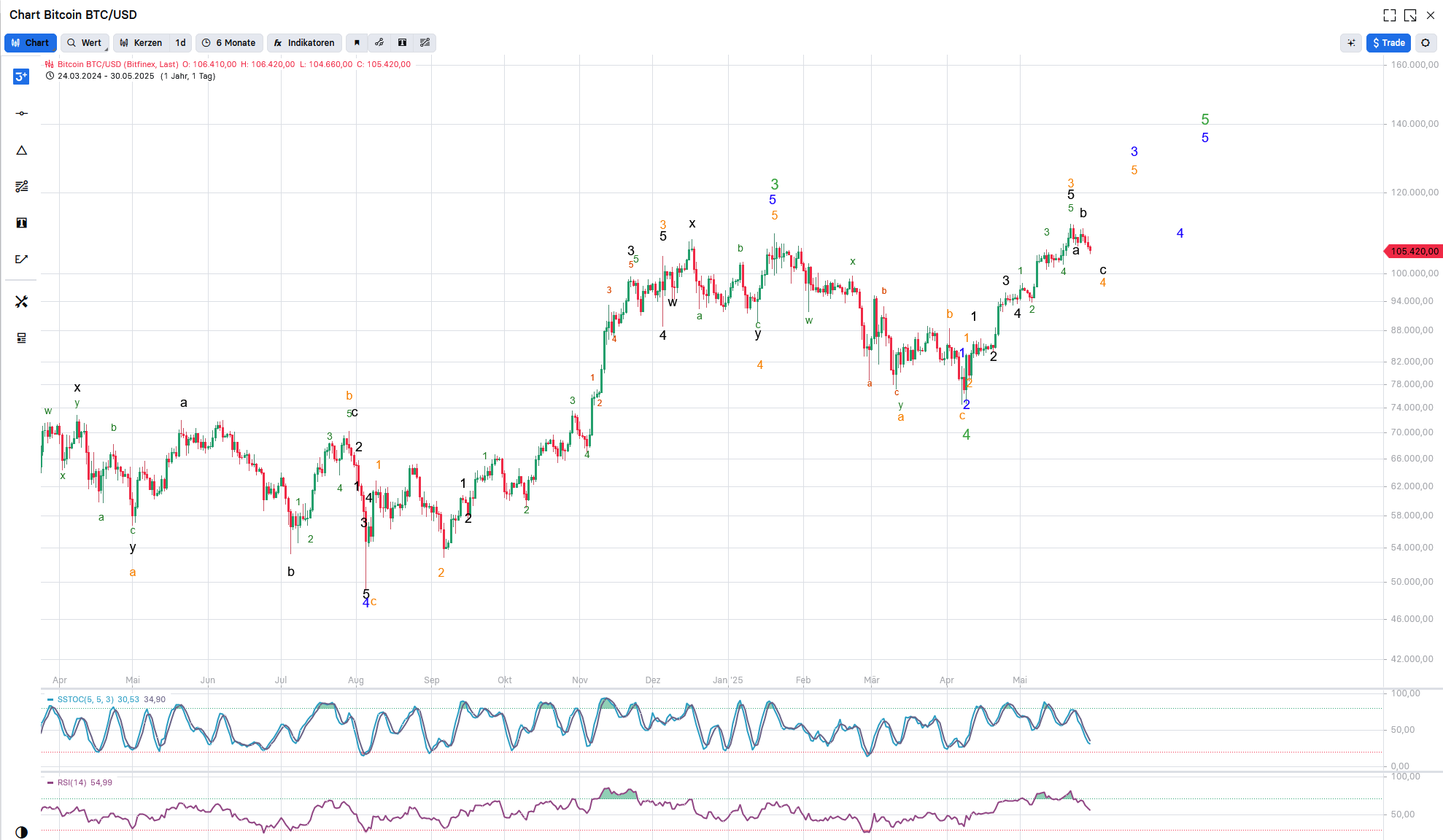Click the red 105.420,00 price marker
This screenshot has height=840, width=1443.
pyautogui.click(x=1414, y=252)
